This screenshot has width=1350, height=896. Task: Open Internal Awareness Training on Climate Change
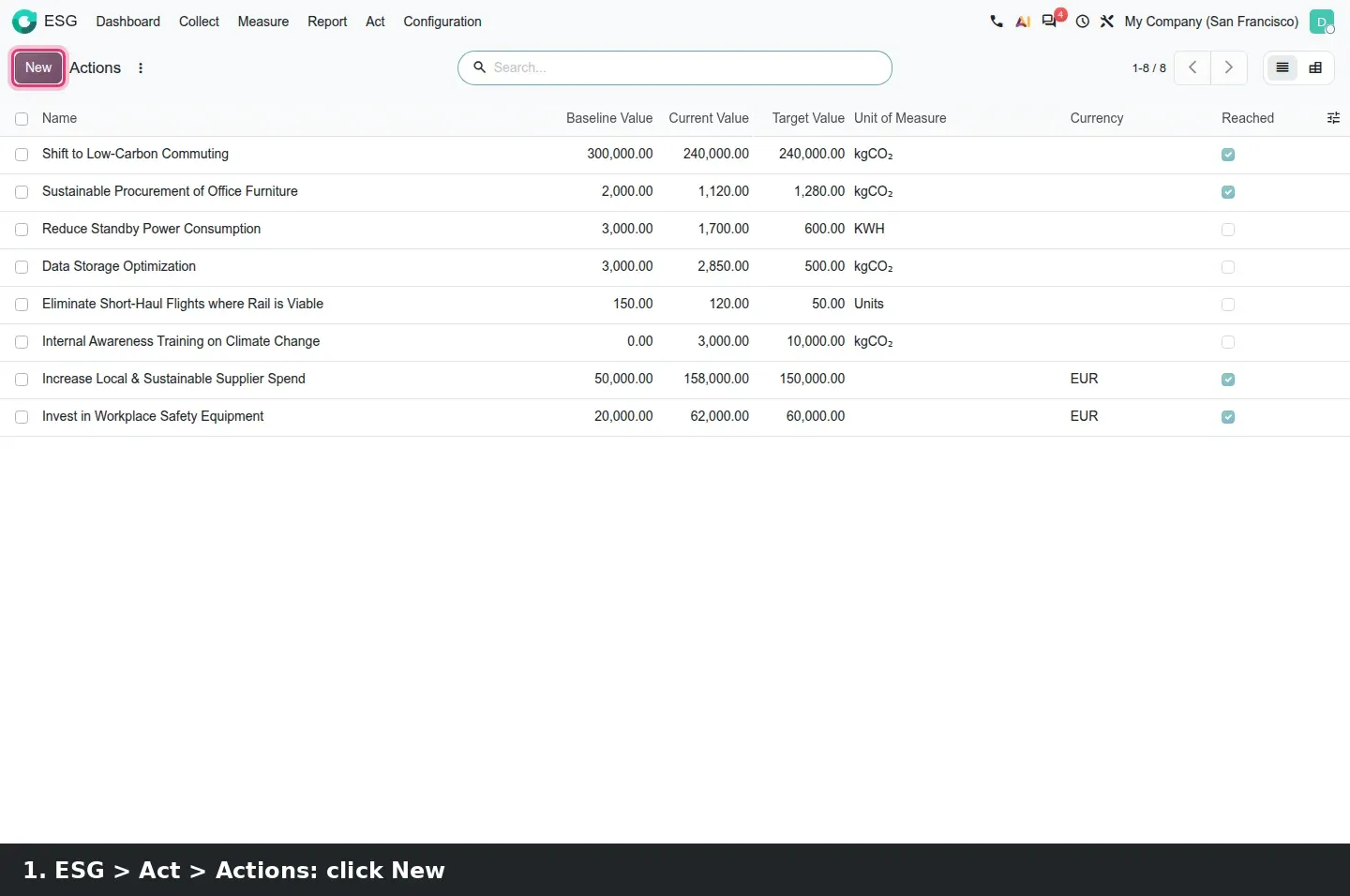(x=181, y=341)
